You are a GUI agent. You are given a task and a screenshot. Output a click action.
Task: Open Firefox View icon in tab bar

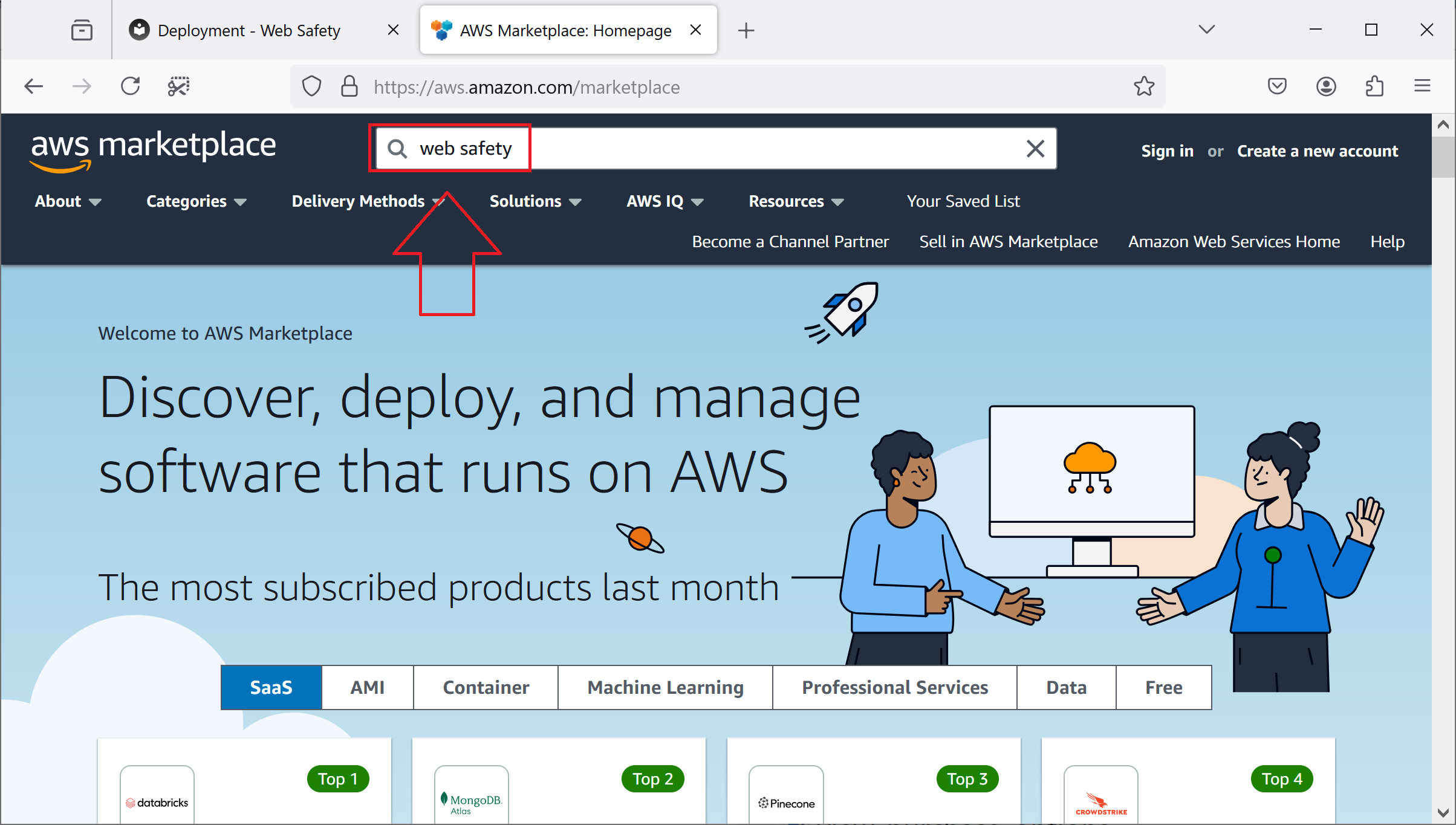click(x=82, y=30)
